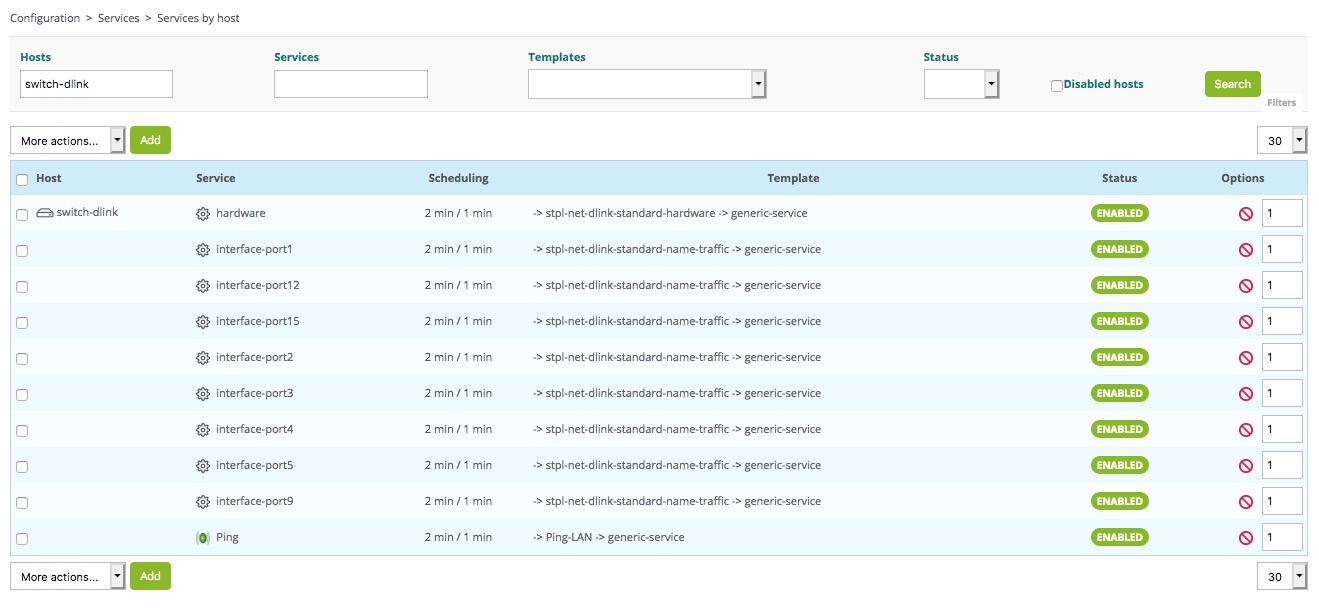Click the Ping service green icon
The image size is (1319, 612).
[x=203, y=538]
